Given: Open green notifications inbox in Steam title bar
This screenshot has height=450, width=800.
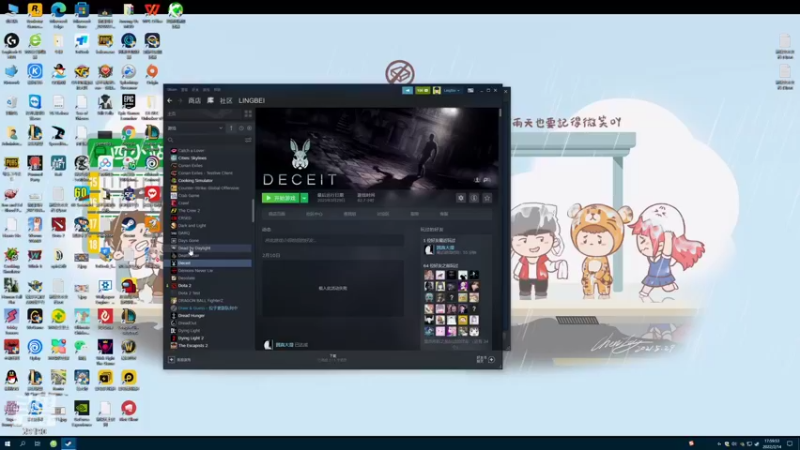Looking at the screenshot, I should coord(422,90).
